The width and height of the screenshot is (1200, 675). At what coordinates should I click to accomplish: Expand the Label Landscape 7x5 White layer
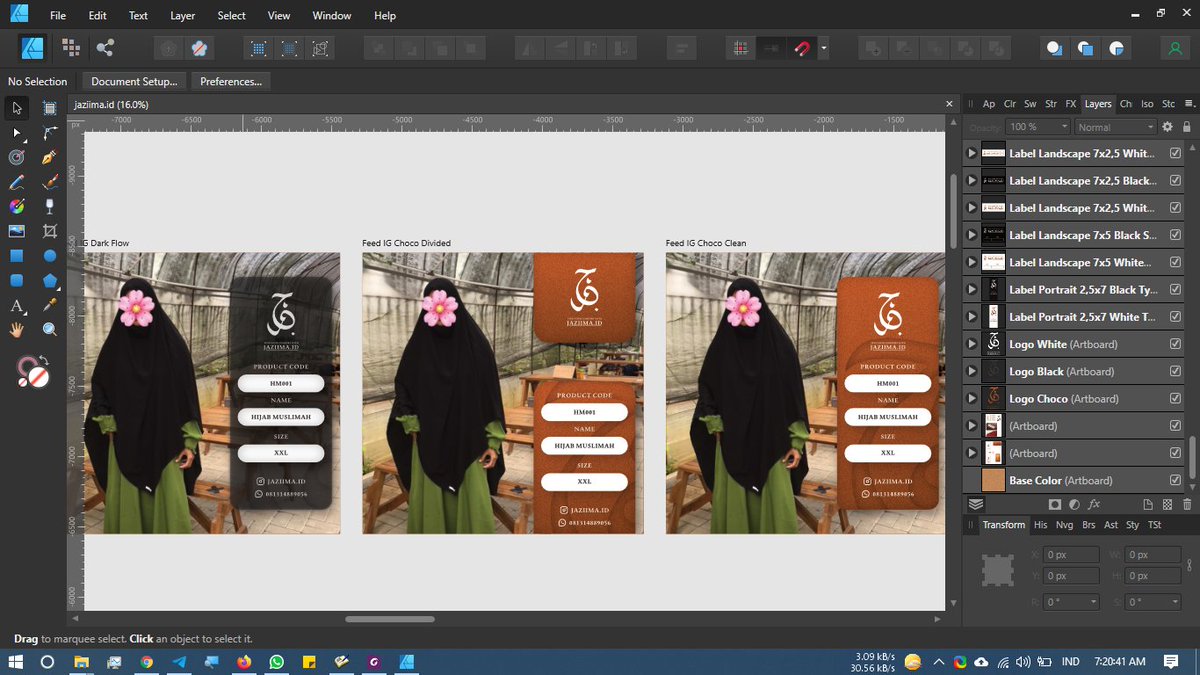(x=970, y=262)
